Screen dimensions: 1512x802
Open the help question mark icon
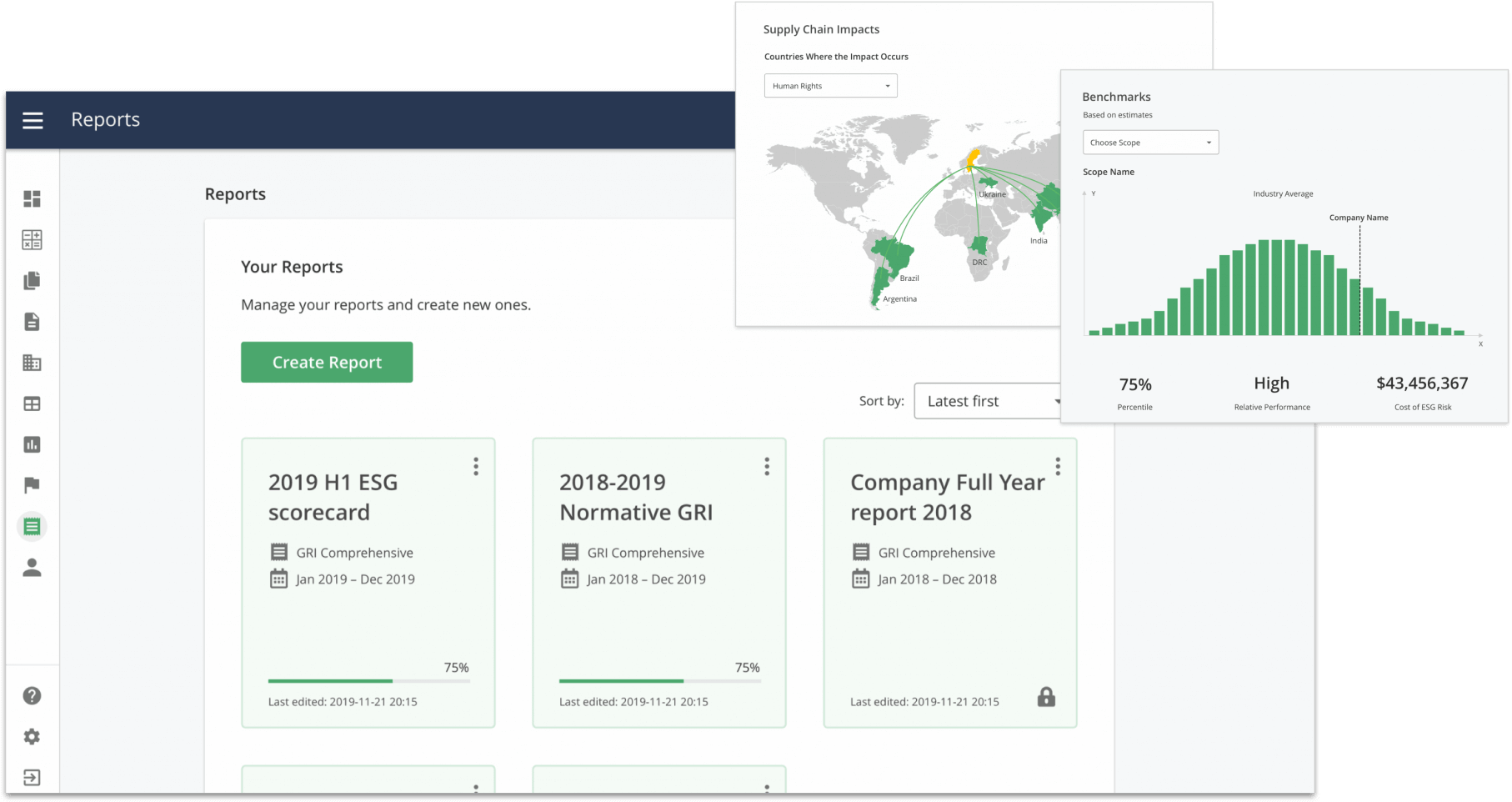pyautogui.click(x=32, y=695)
